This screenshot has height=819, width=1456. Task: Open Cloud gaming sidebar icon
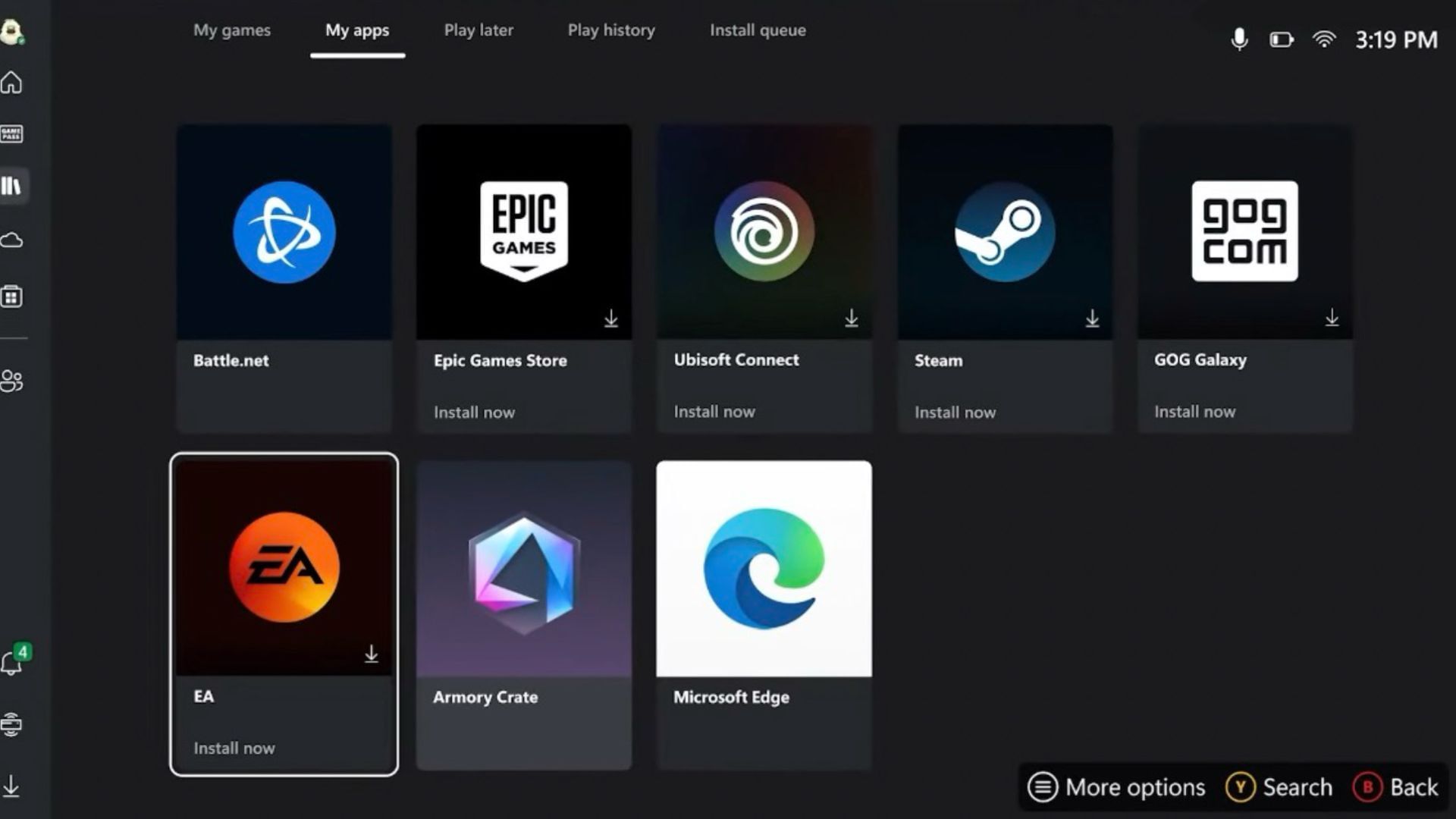[x=12, y=241]
